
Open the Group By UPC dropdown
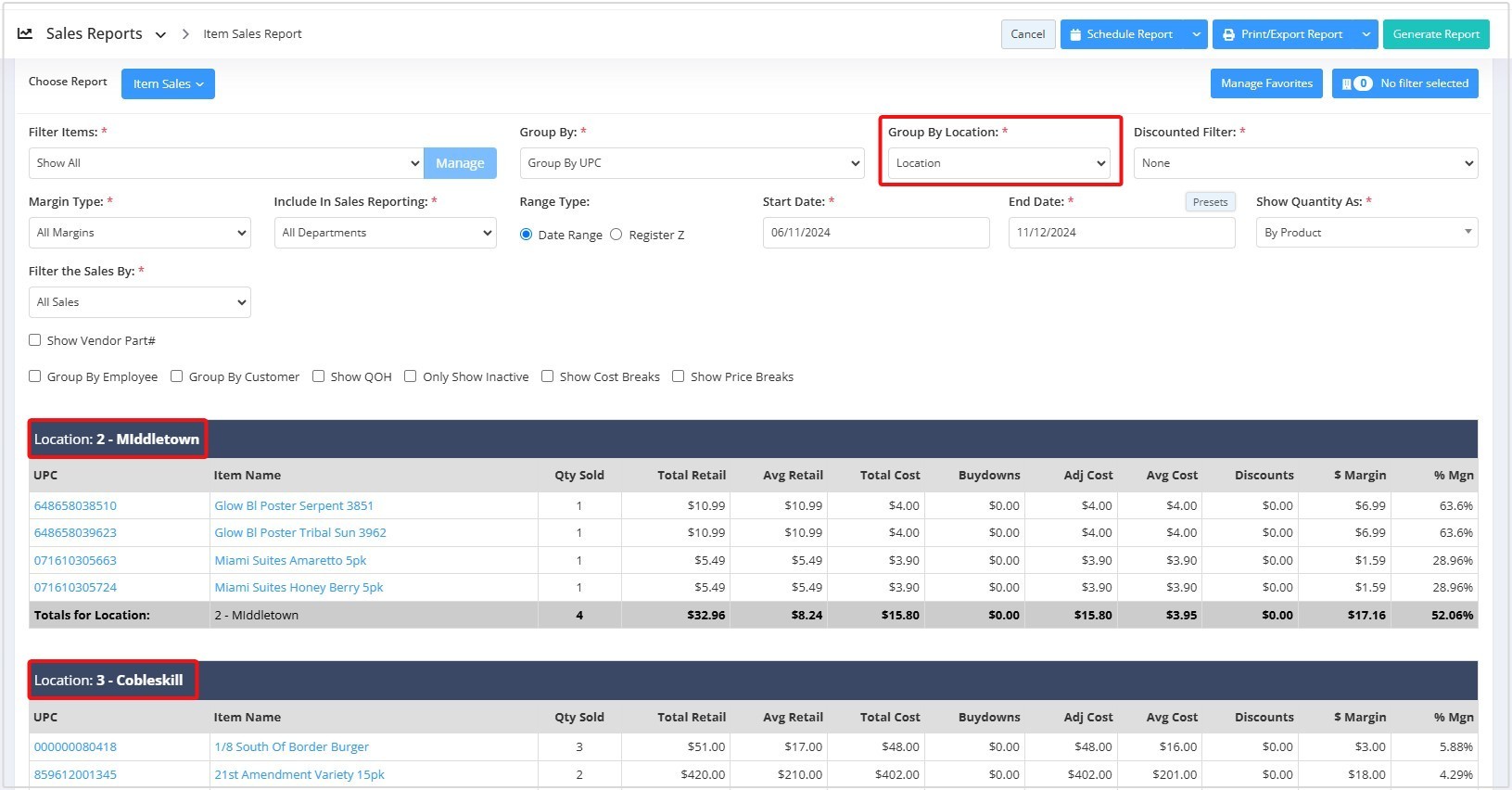pyautogui.click(x=693, y=163)
